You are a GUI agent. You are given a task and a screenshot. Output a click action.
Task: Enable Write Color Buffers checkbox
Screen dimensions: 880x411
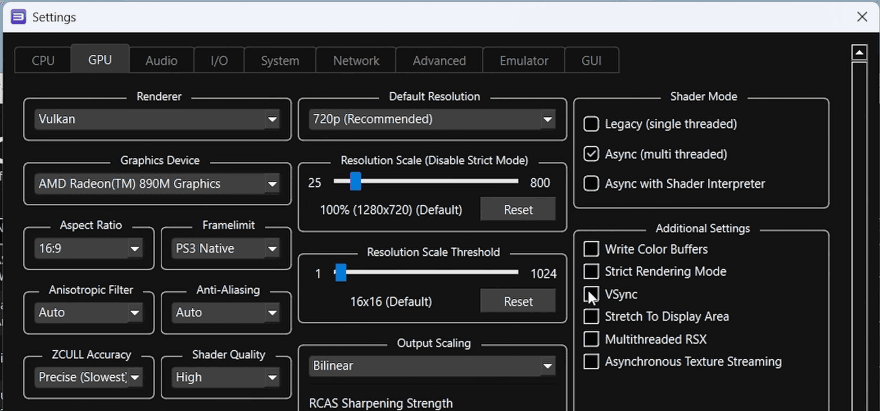(x=591, y=249)
